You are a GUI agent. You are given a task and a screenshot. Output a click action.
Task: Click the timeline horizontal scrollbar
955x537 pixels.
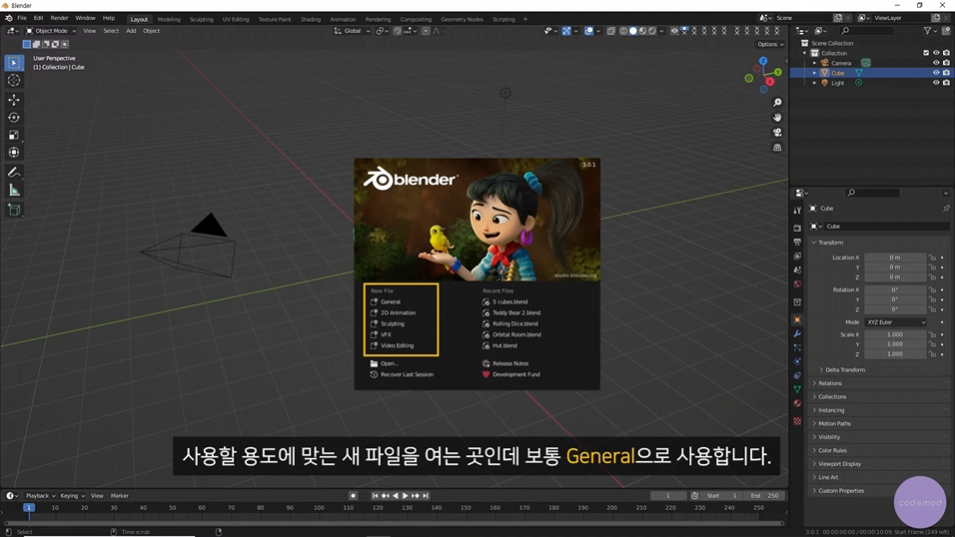tap(393, 523)
